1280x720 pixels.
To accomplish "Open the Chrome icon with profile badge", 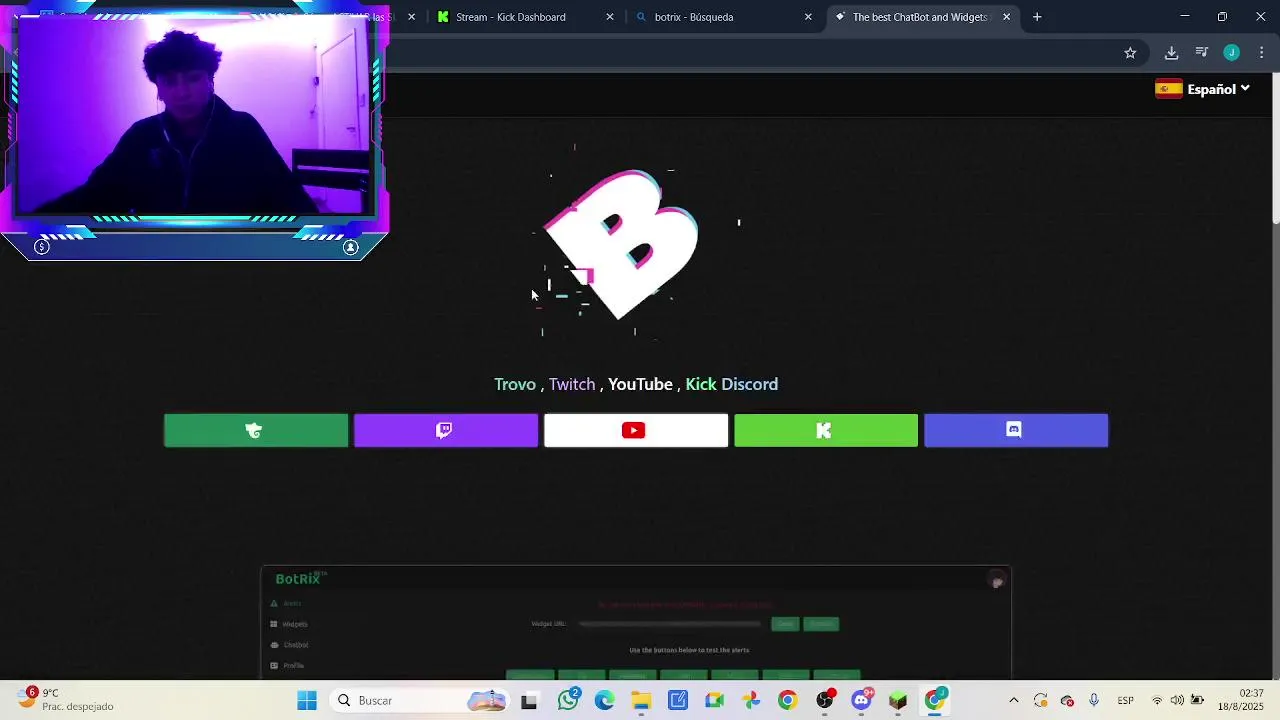I will (x=935, y=700).
